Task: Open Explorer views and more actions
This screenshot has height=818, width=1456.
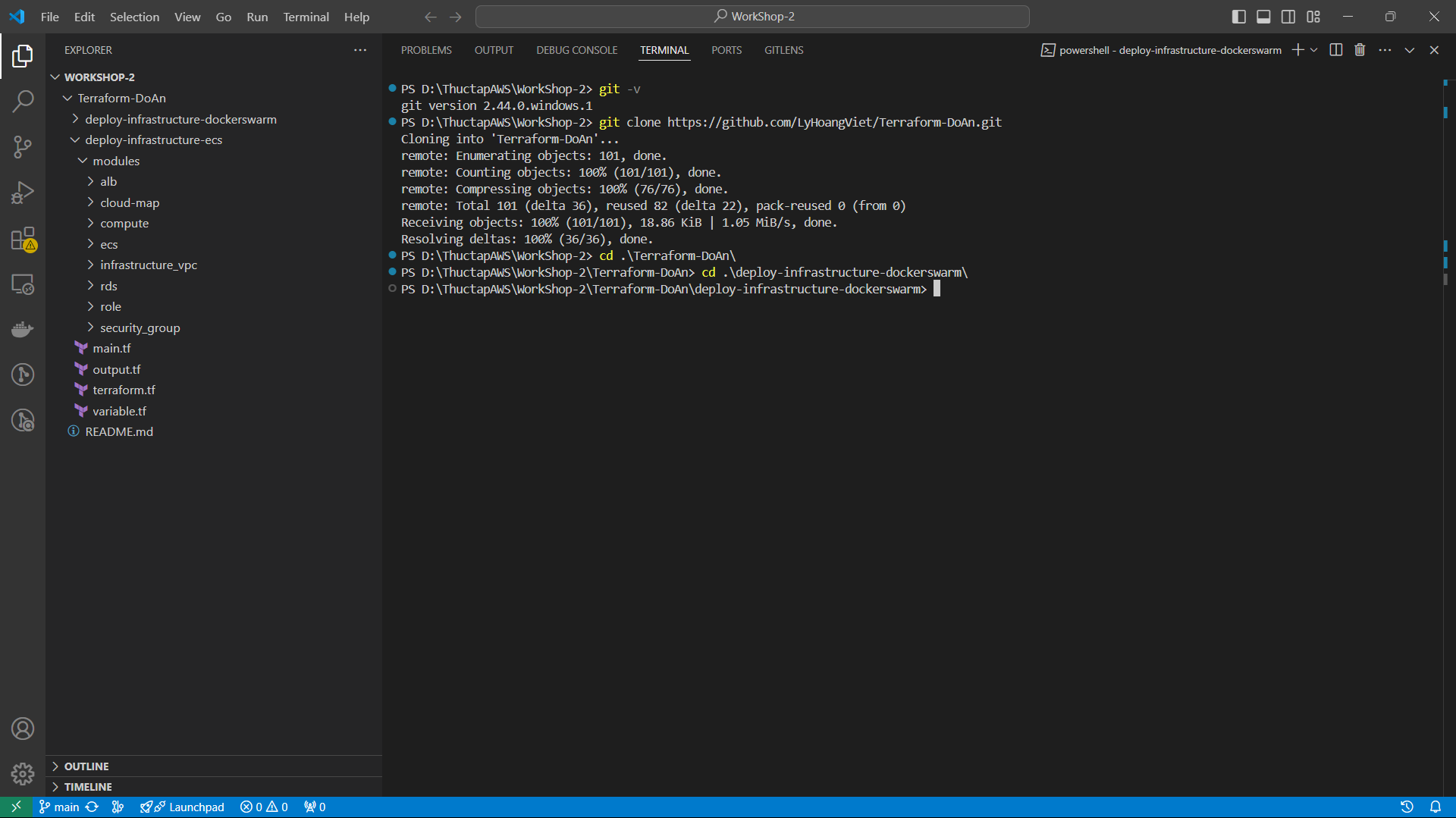Action: [360, 50]
